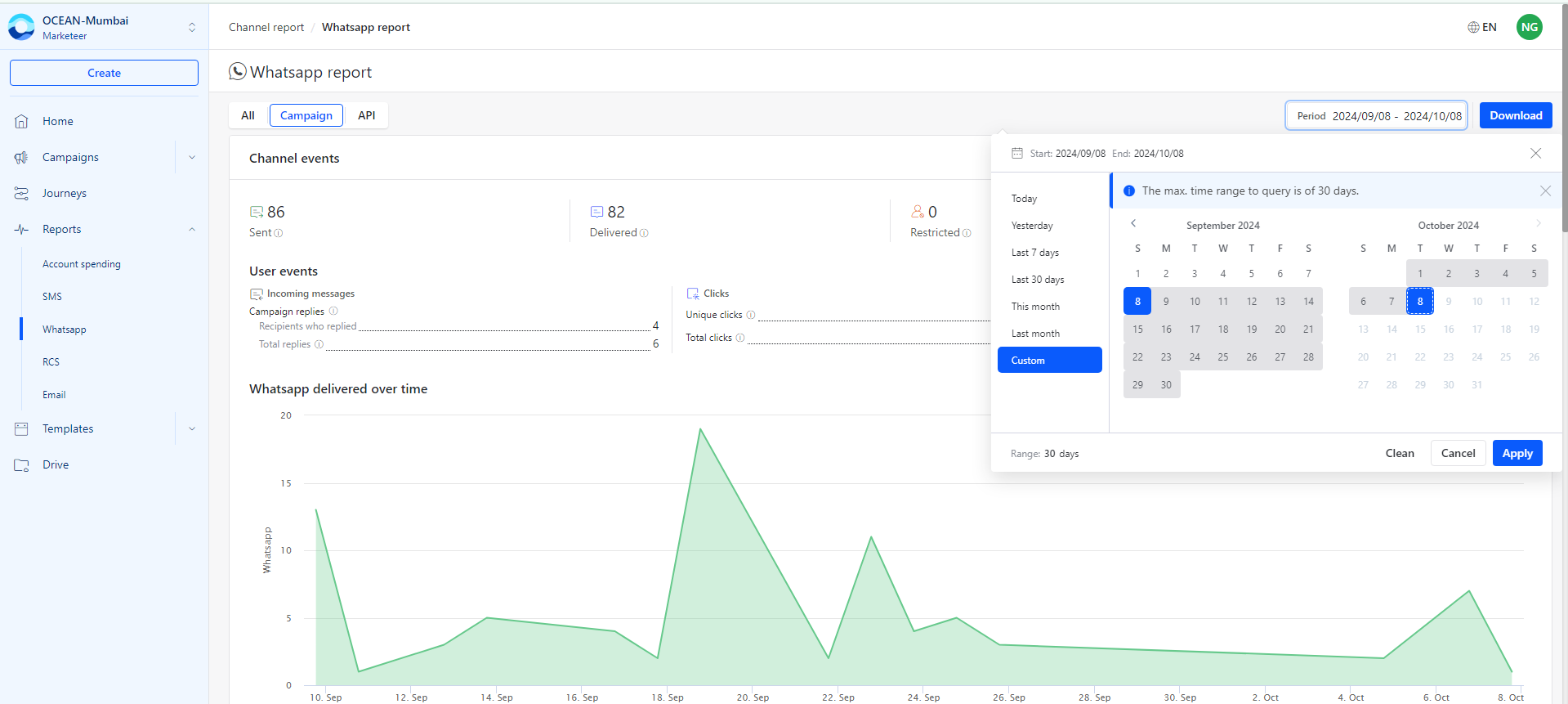Choose the Yesterday preset
Viewport: 1568px width, 704px height.
coord(1050,226)
